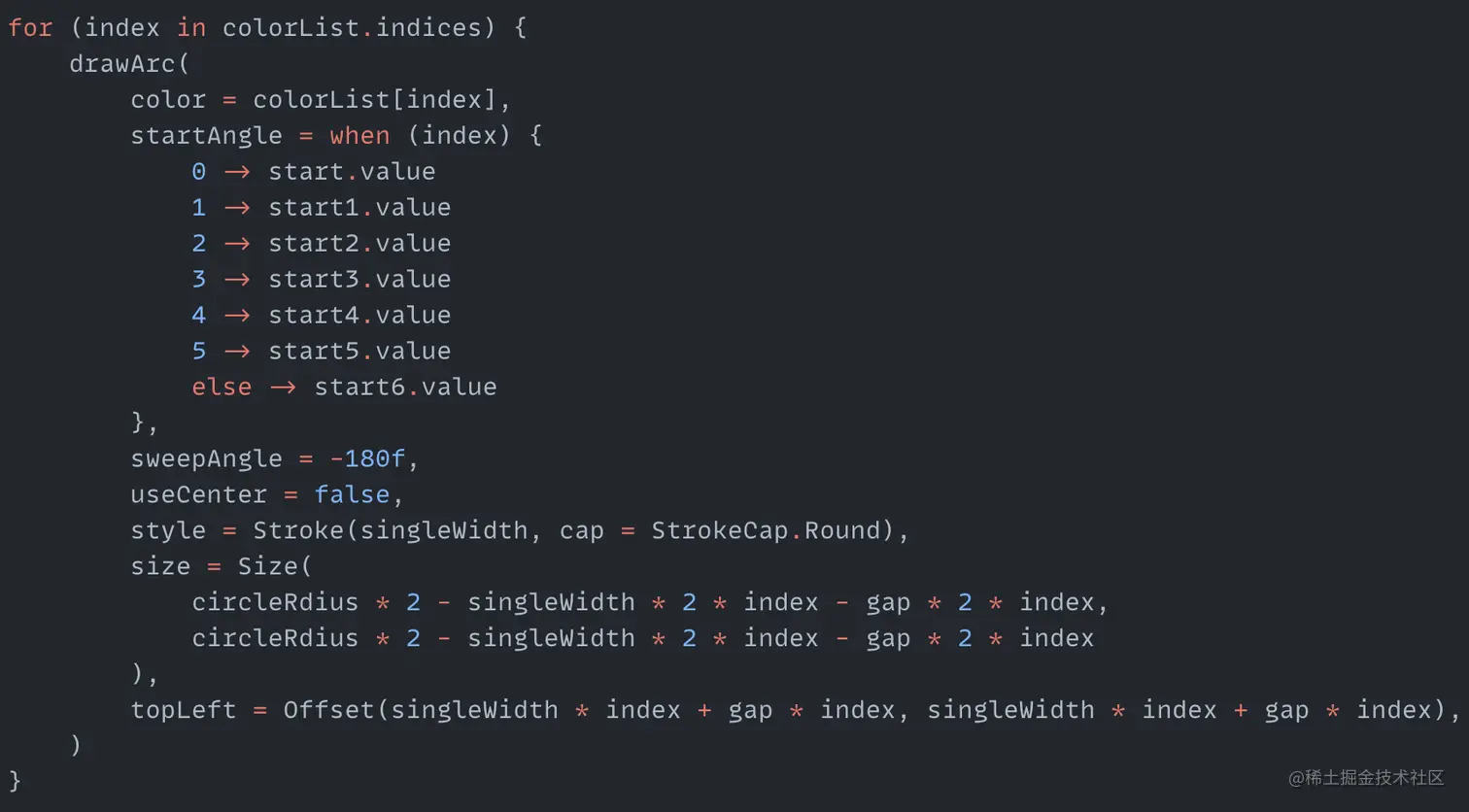The height and width of the screenshot is (812, 1469).
Task: Click the topLeft parameter name
Action: (184, 711)
